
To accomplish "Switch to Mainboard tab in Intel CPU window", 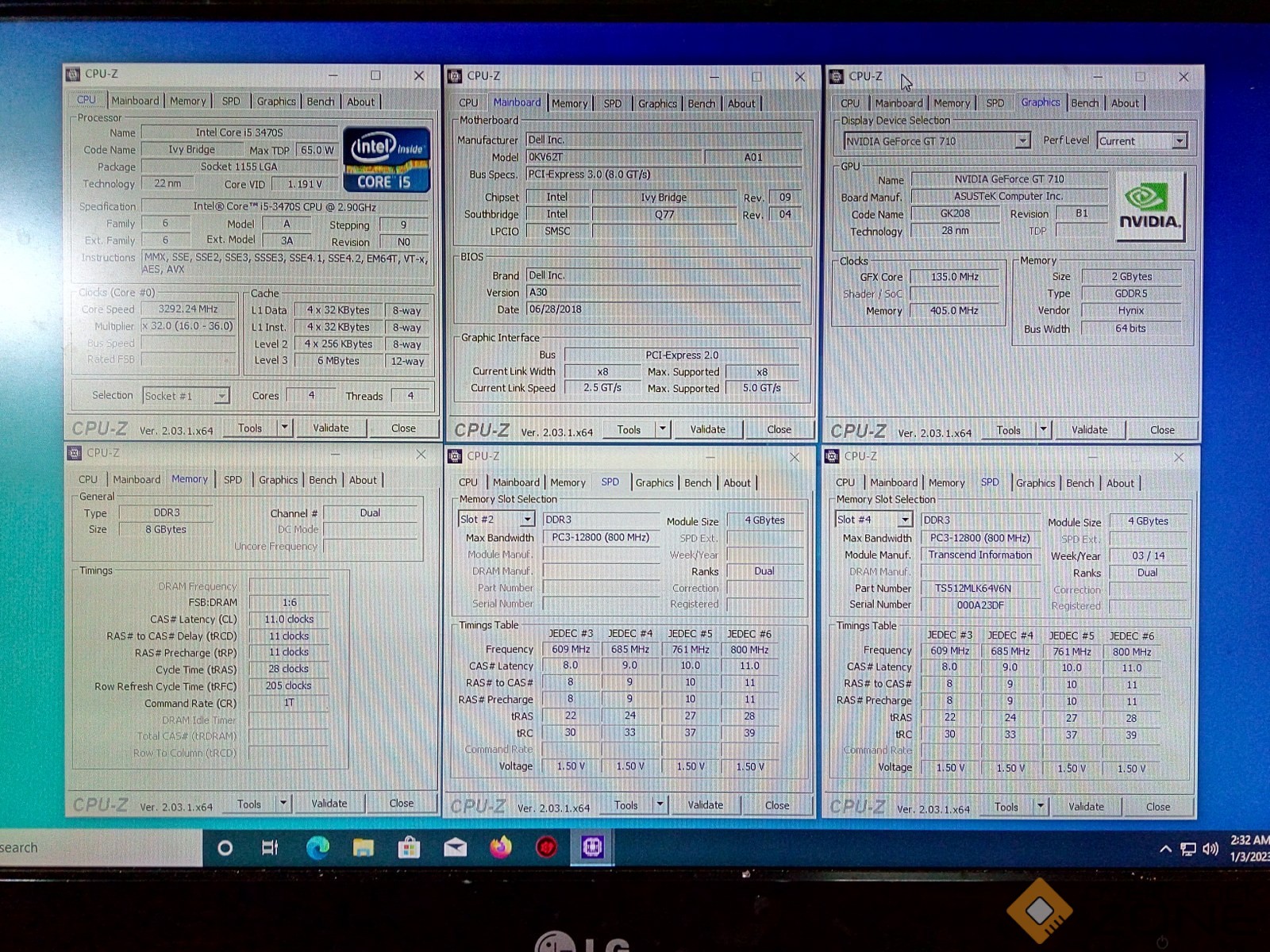I will point(135,101).
